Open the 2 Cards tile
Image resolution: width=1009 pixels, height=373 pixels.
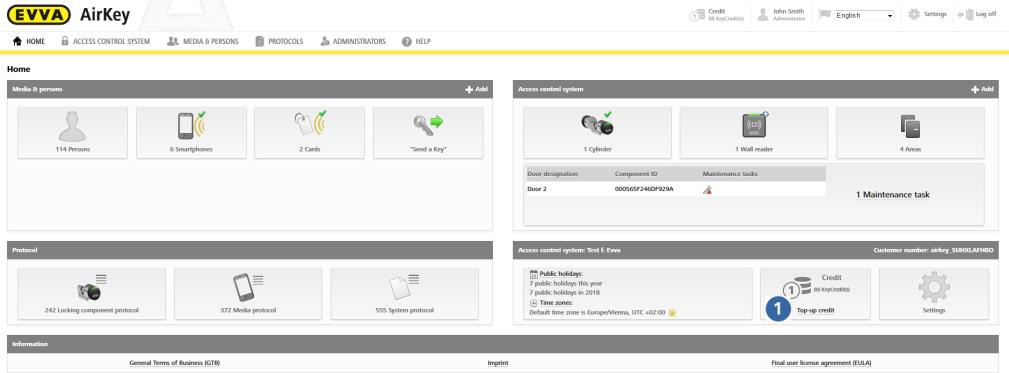click(x=310, y=132)
